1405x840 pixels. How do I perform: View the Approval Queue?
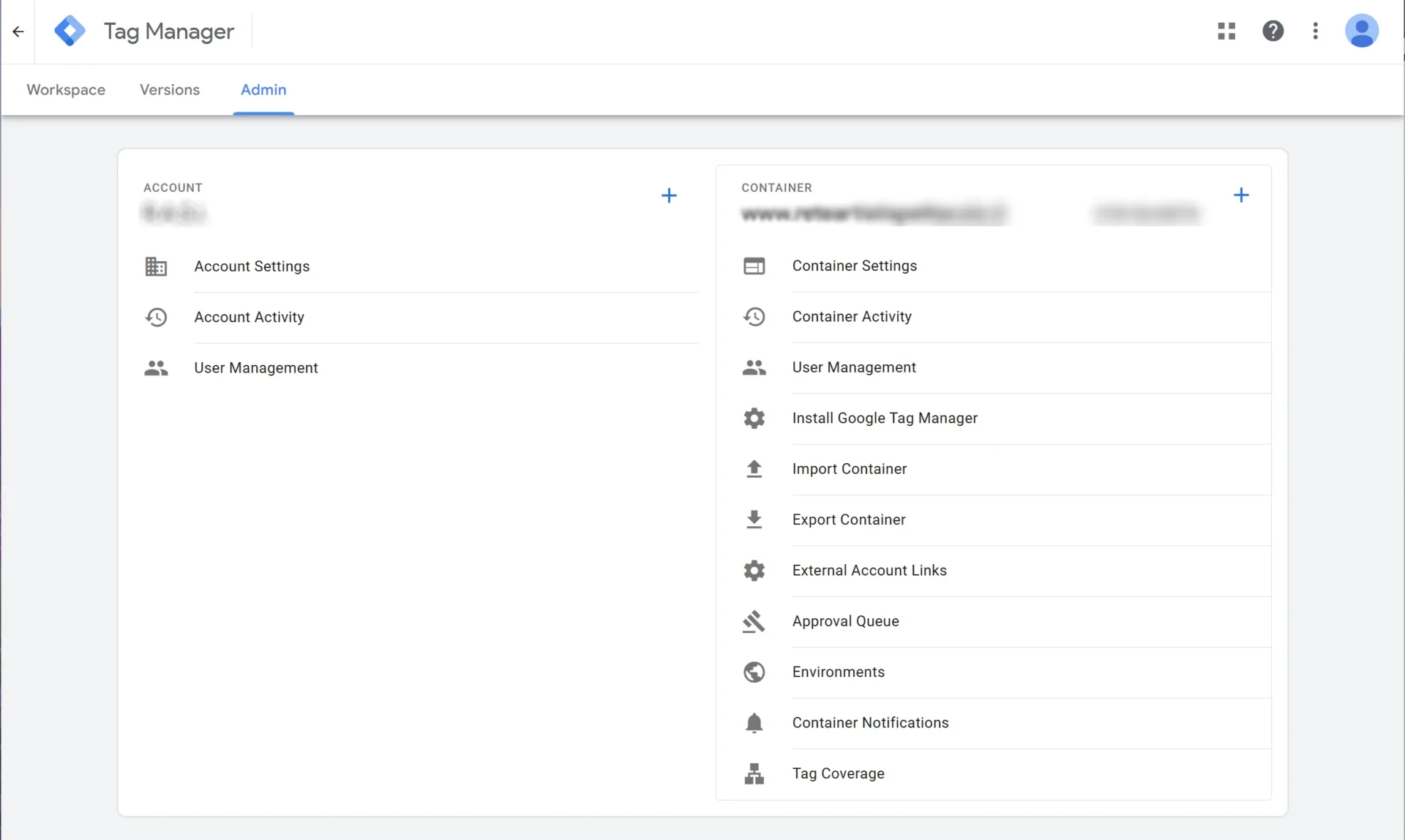pos(845,620)
